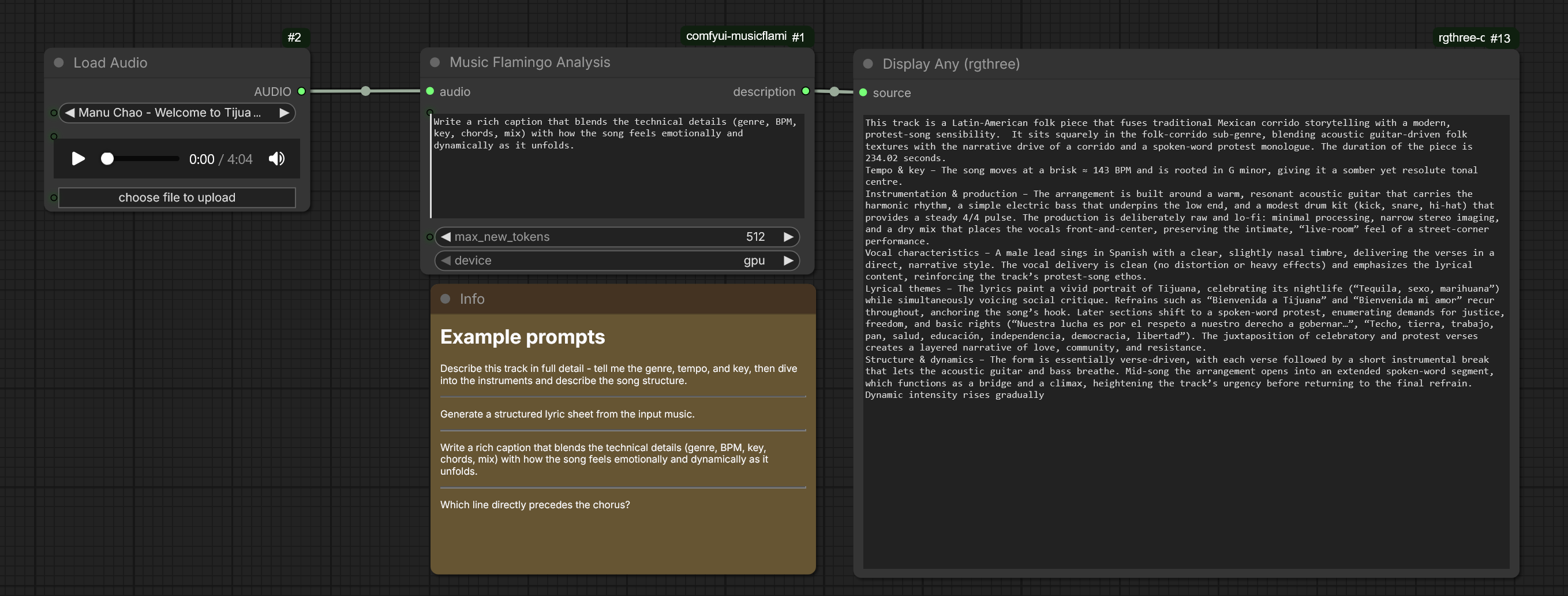Decrease max_new_tokens with left arrow
This screenshot has width=1568, height=596.
point(446,237)
